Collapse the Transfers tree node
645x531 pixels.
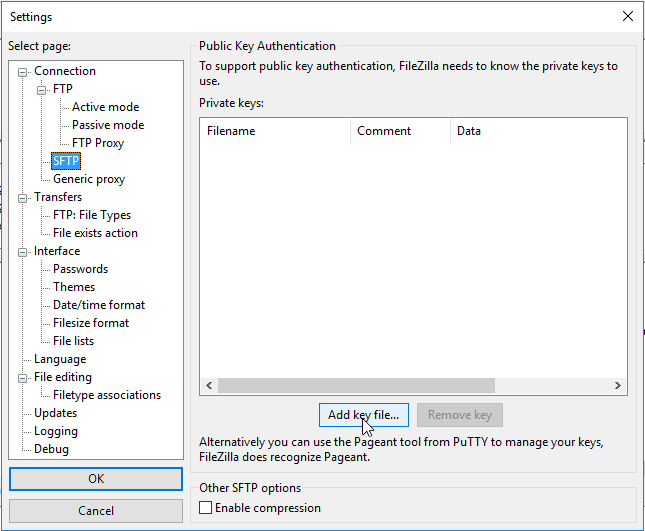coord(23,198)
